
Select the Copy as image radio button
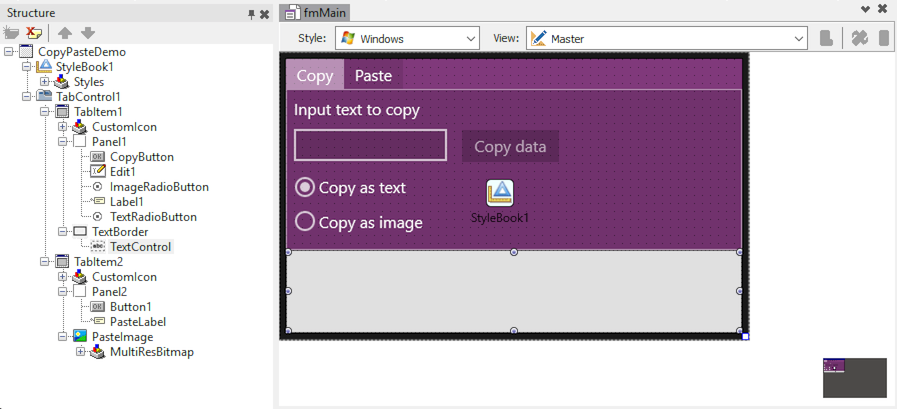pyautogui.click(x=304, y=221)
